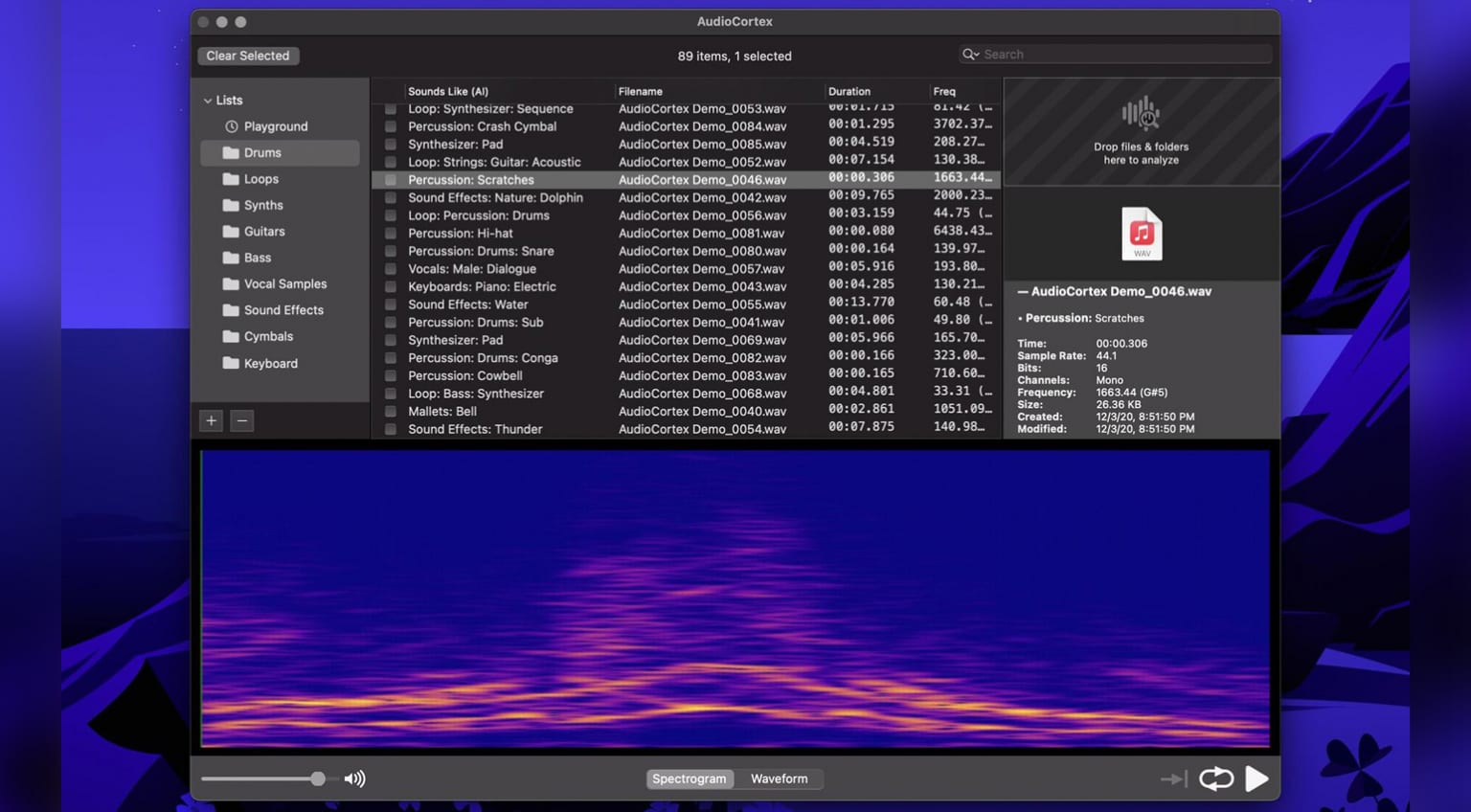Adjust the volume slider knob
1471x812 pixels.
click(318, 778)
